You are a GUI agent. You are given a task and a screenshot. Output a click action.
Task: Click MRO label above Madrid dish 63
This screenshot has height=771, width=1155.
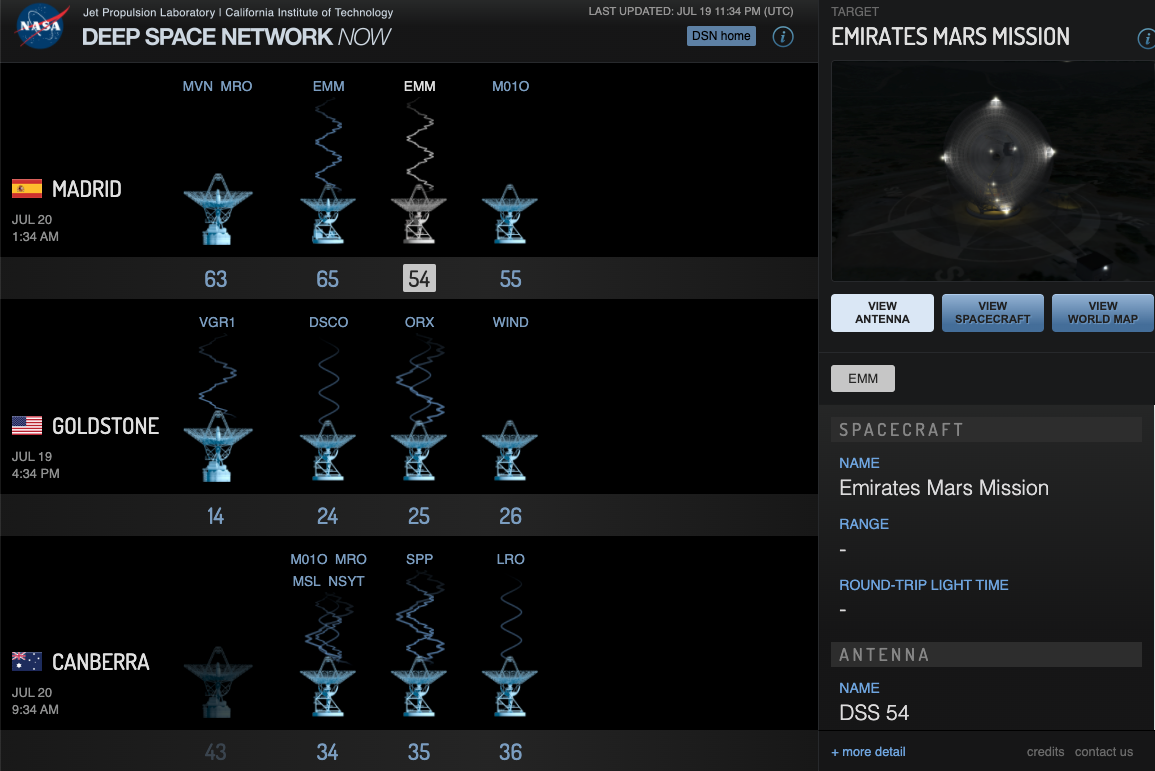coord(236,86)
